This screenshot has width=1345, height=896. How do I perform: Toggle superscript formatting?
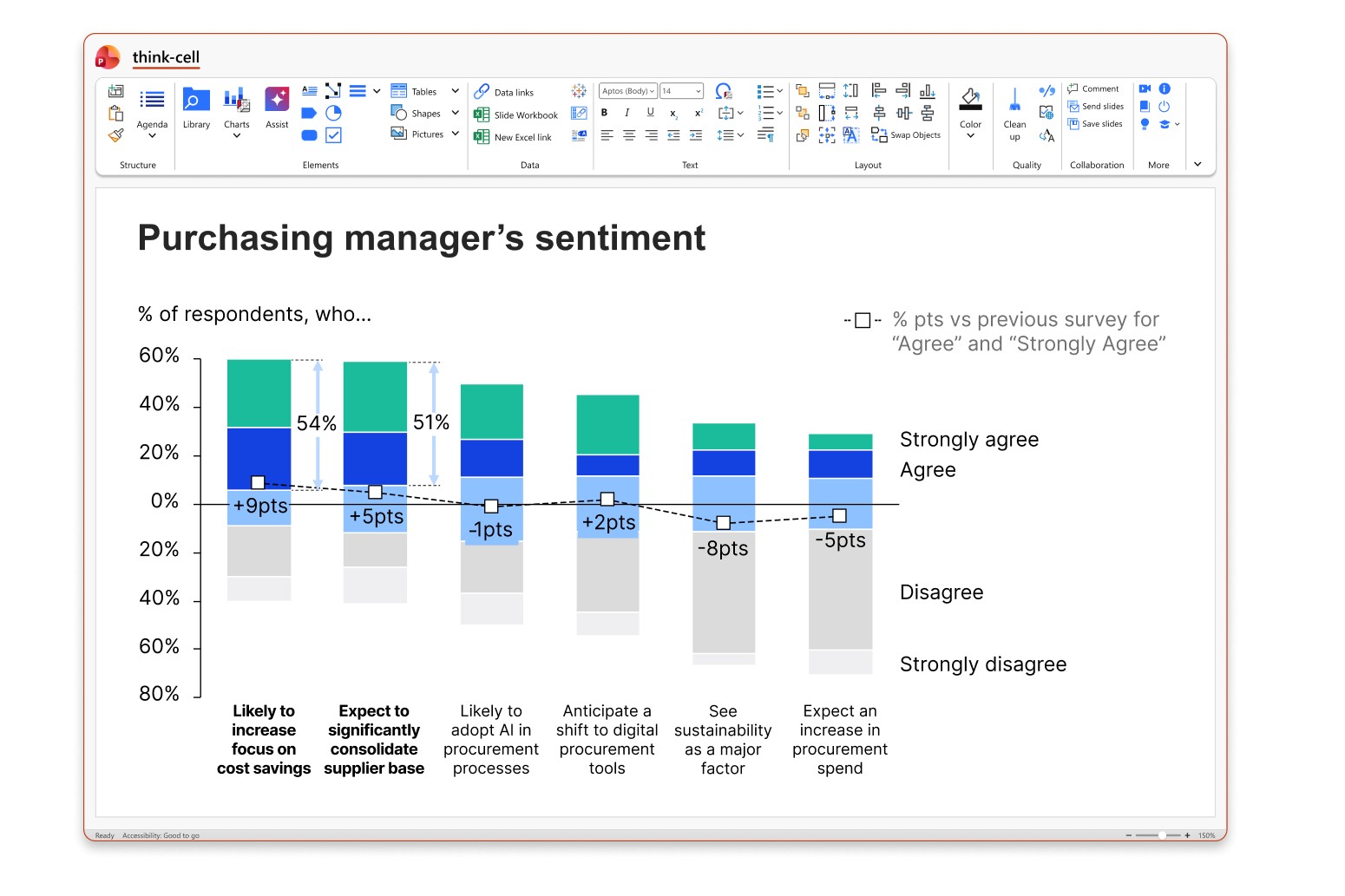point(698,113)
